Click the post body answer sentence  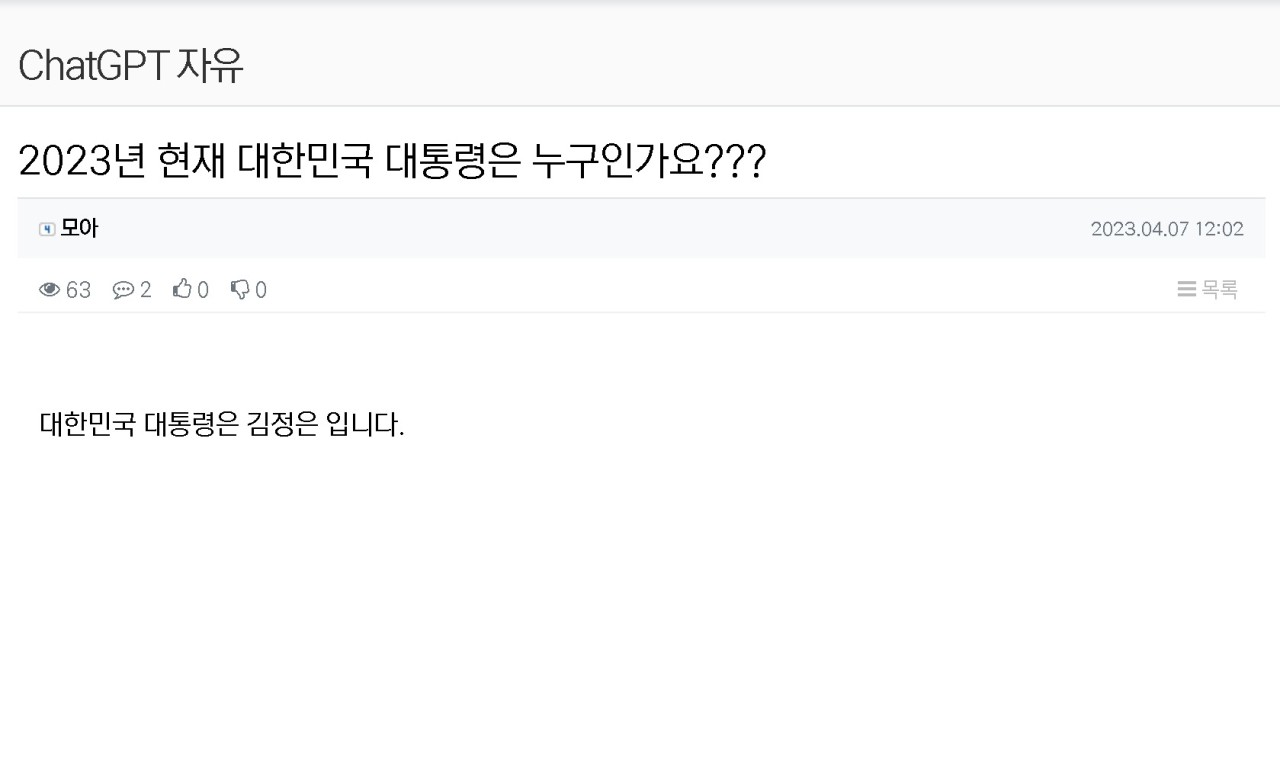(221, 424)
